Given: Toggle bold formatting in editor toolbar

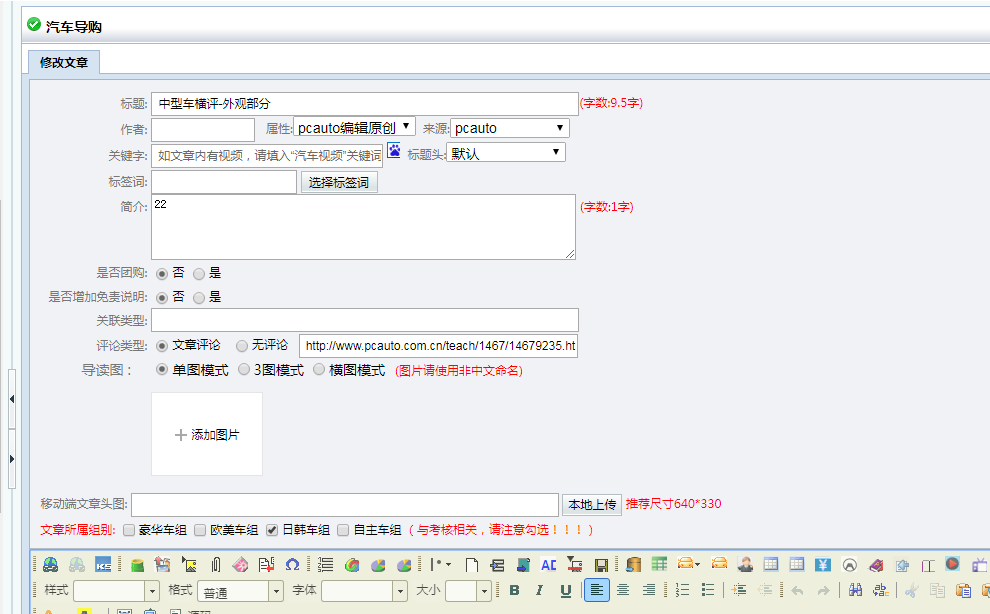Looking at the screenshot, I should (514, 590).
